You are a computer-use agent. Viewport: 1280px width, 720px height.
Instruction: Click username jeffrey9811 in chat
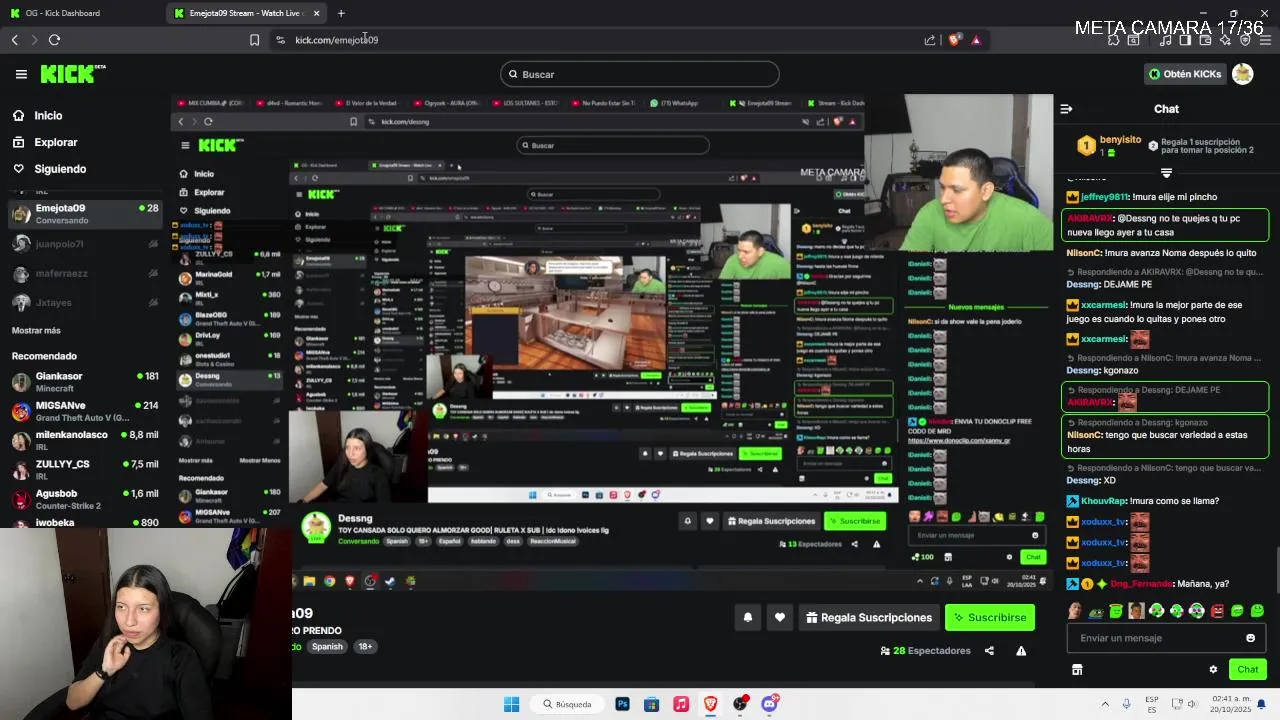(x=1105, y=197)
